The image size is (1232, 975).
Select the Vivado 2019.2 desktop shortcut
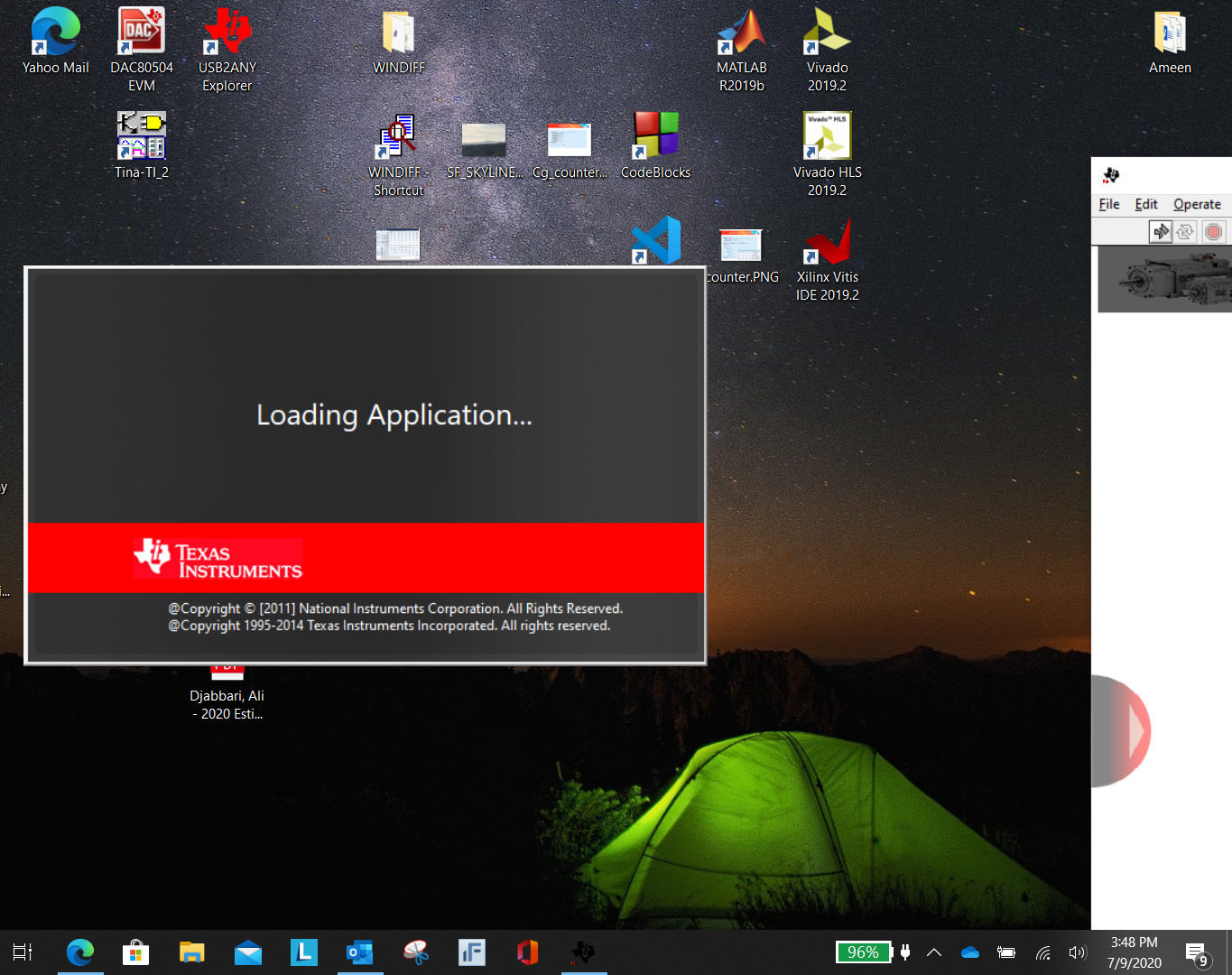[827, 50]
